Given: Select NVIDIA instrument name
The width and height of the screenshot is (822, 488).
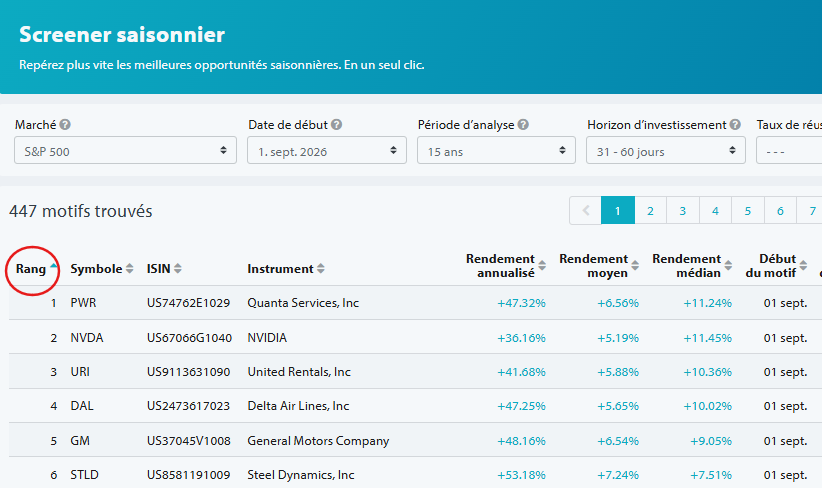Looking at the screenshot, I should [267, 338].
